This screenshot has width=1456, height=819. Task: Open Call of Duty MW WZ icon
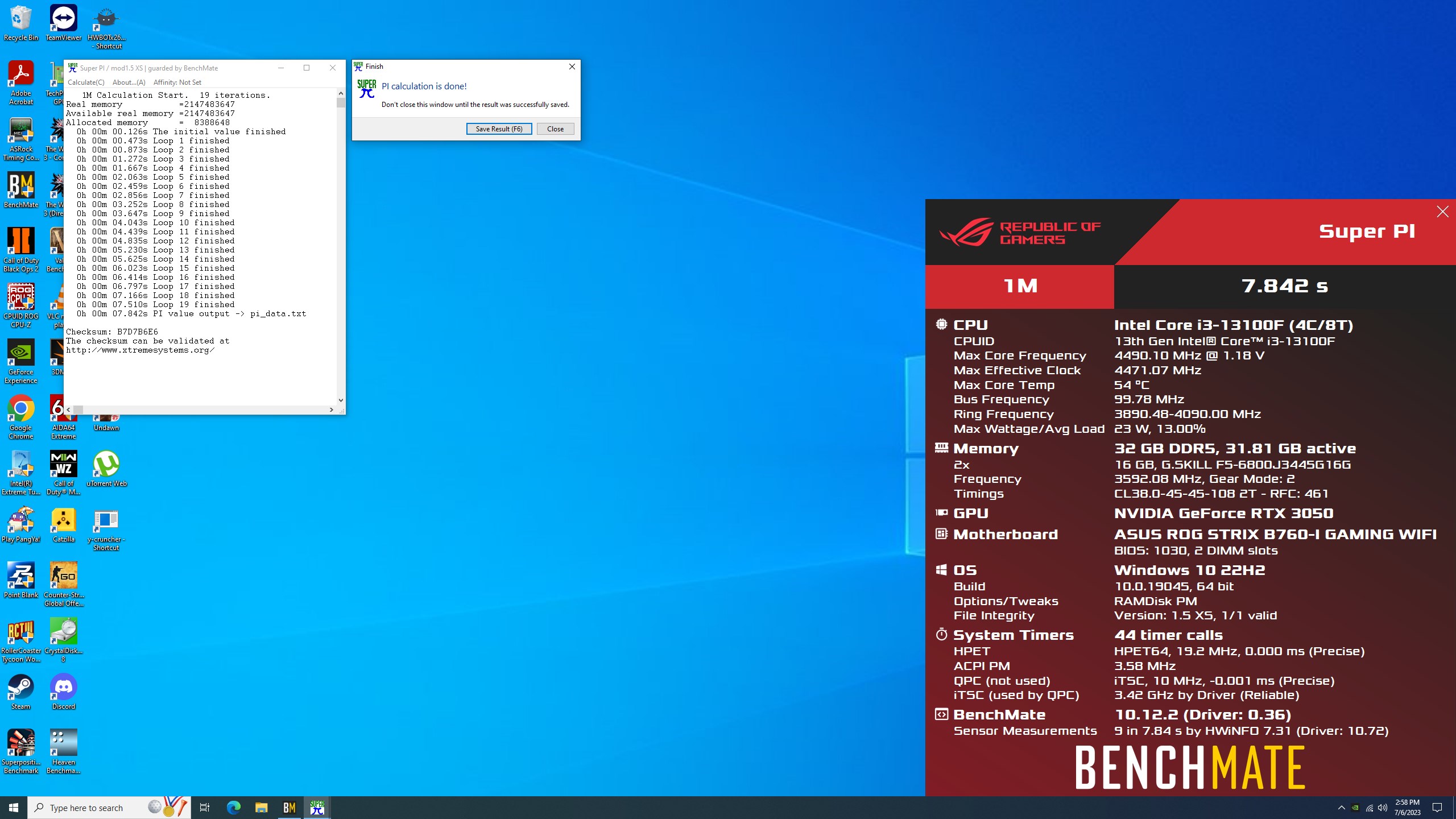[63, 473]
